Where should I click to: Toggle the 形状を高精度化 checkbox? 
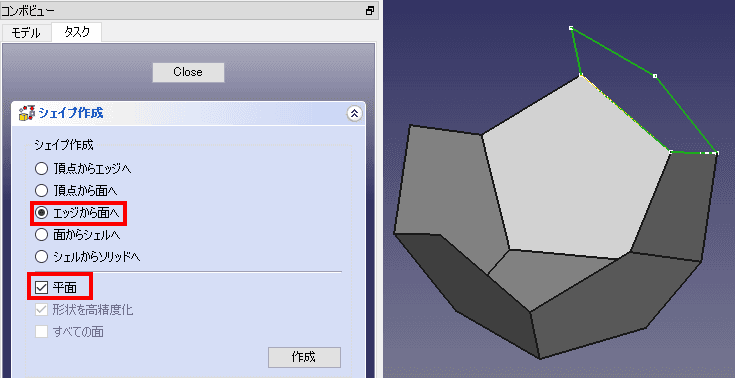pos(42,310)
